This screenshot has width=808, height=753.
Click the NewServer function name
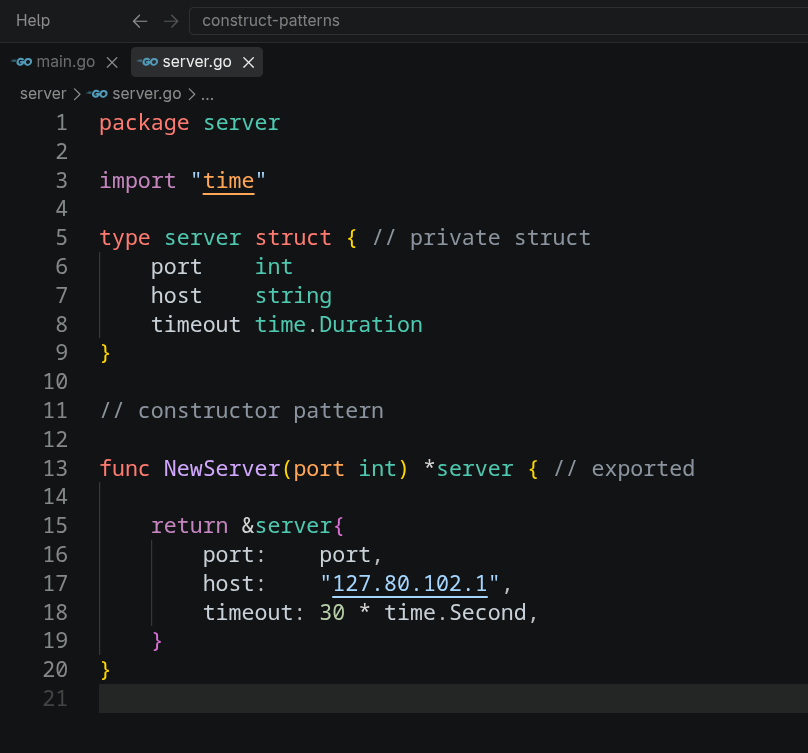(222, 468)
